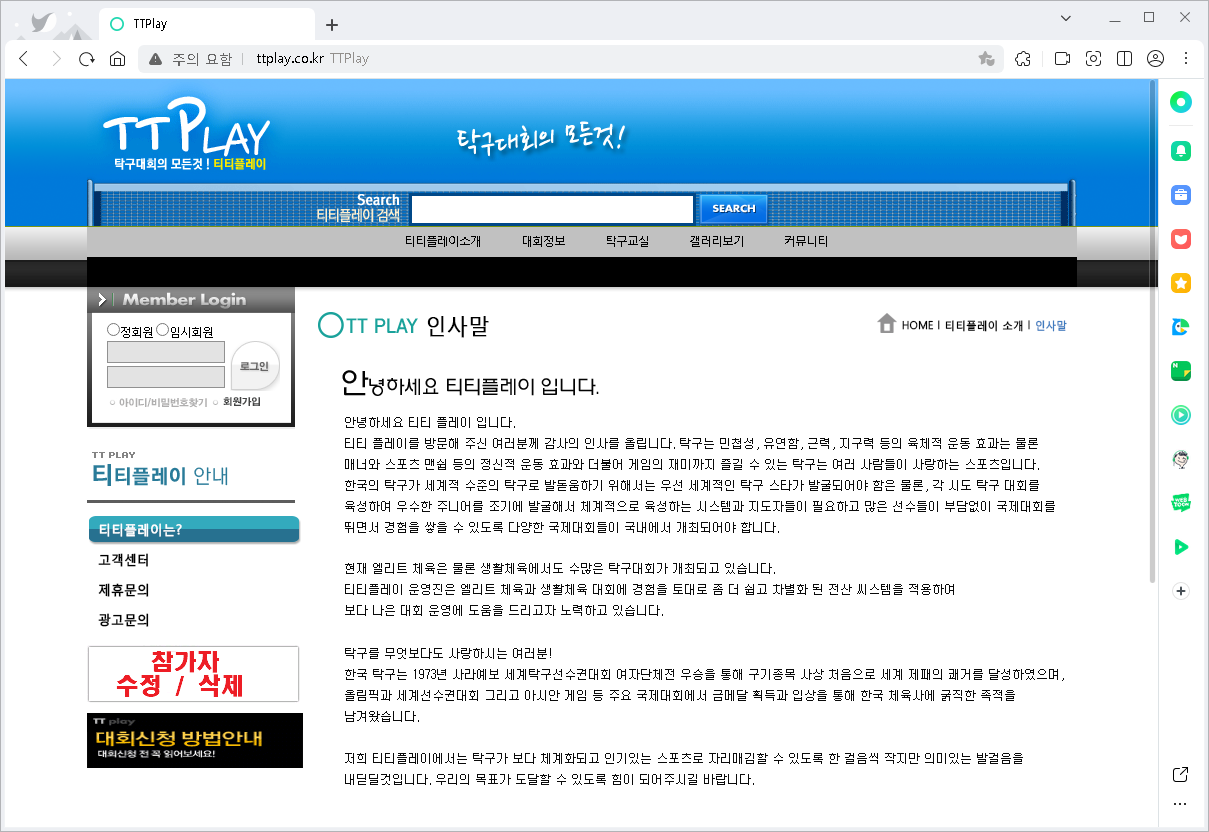
Task: Click the yellow star icon in the sidebar
Action: tap(1180, 283)
